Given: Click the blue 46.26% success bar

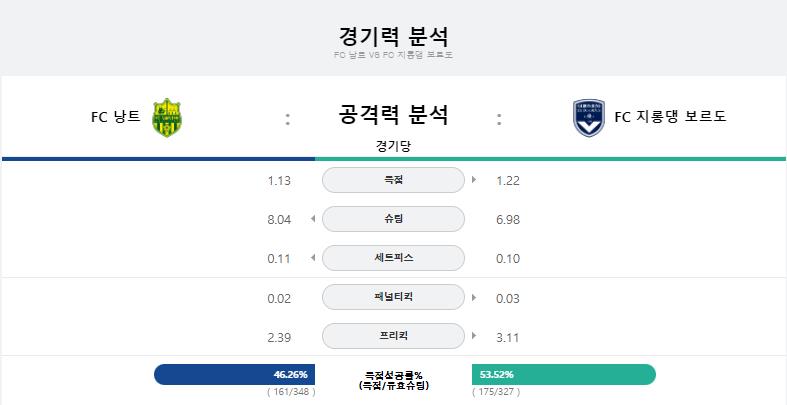Looking at the screenshot, I should pos(234,374).
